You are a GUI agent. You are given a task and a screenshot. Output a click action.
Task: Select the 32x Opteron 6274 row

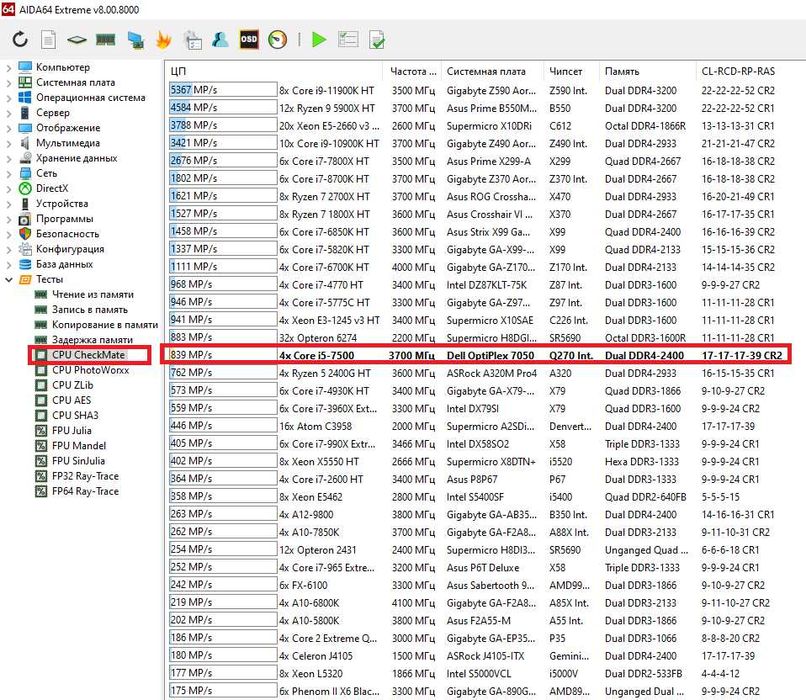click(x=475, y=338)
